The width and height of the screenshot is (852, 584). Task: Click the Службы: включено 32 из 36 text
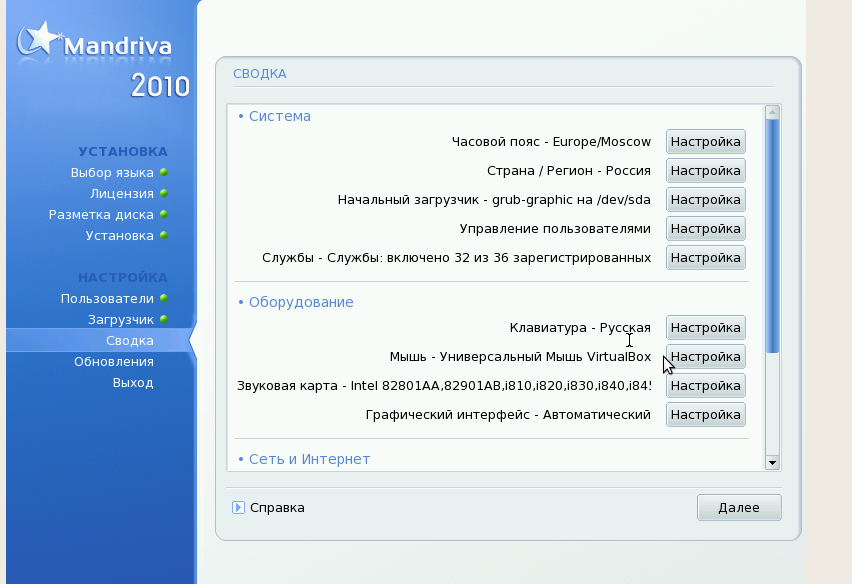point(456,258)
